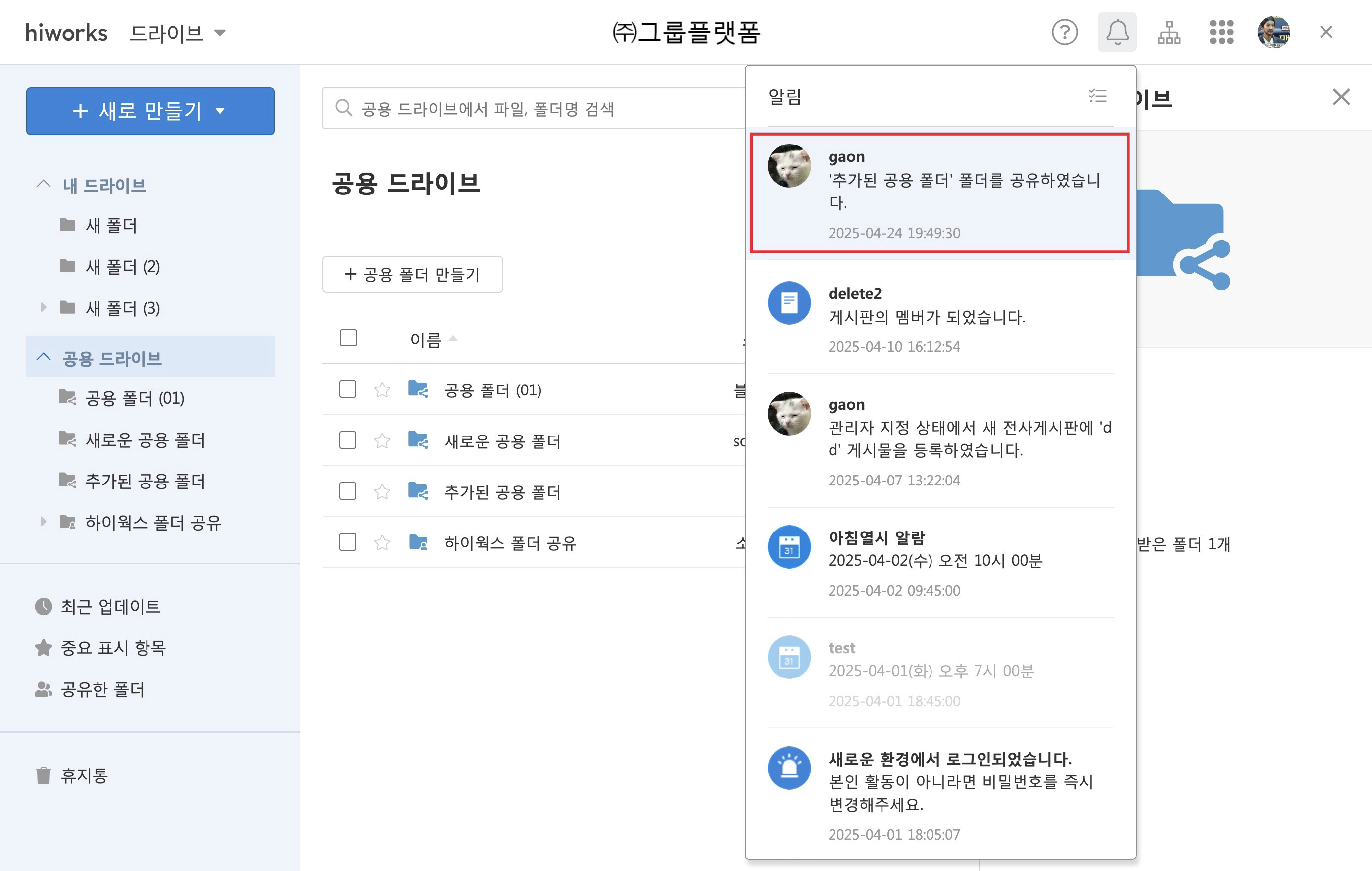Click the 공용 폴더 만들기 button
This screenshot has height=871, width=1372.
[x=412, y=275]
